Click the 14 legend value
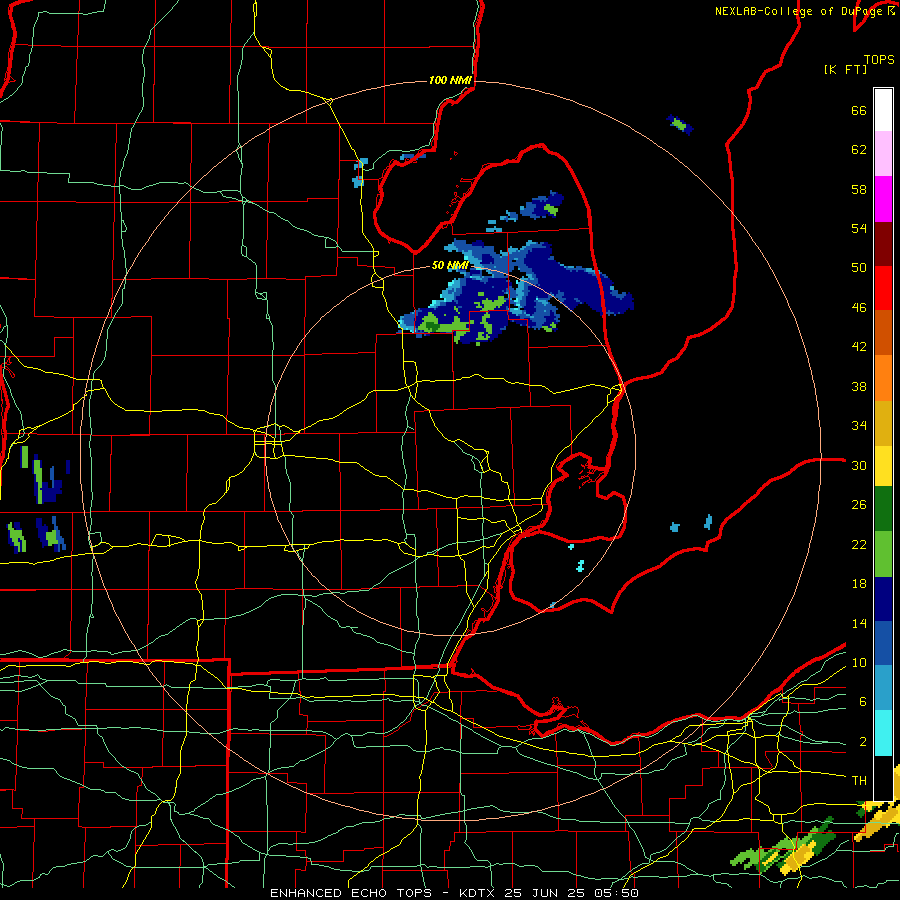This screenshot has height=900, width=900. coord(859,623)
